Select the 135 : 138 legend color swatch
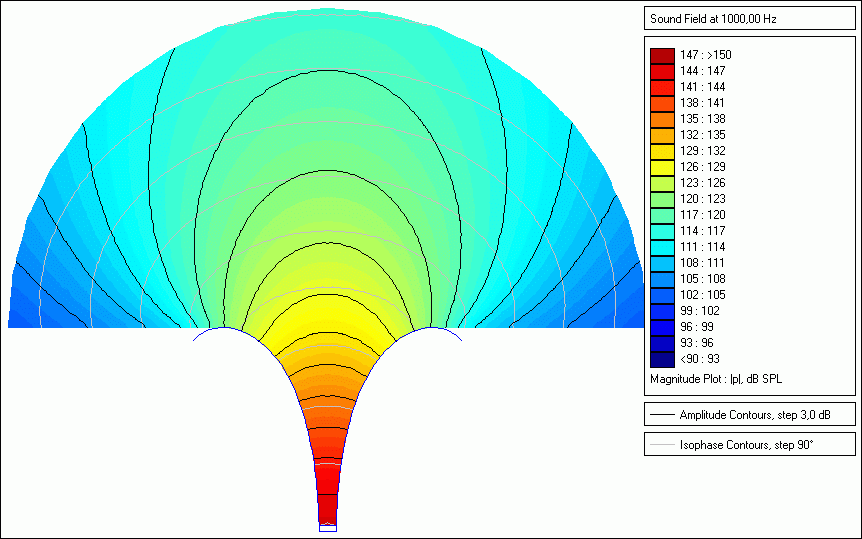 tap(662, 119)
